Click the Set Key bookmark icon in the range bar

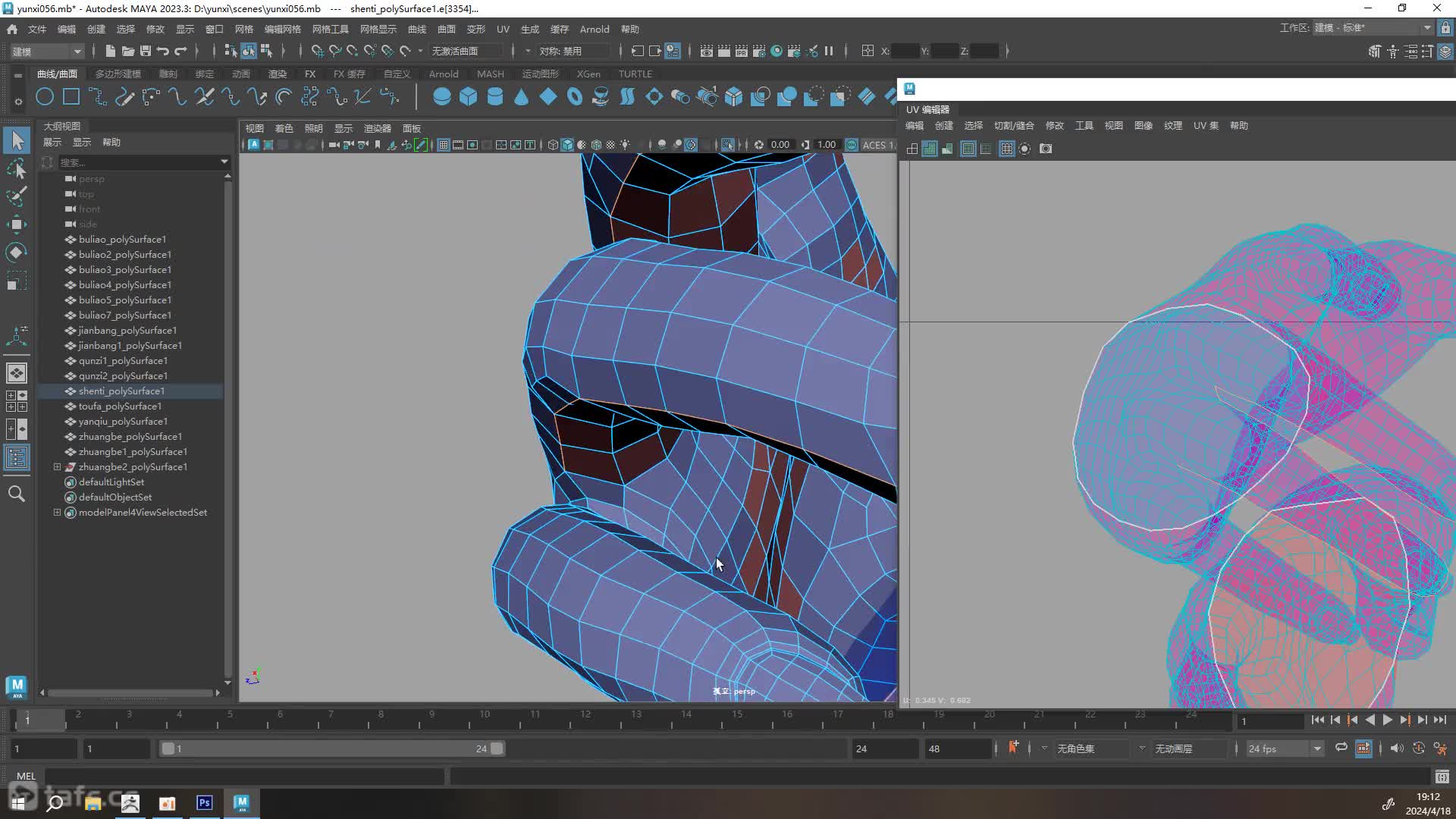[x=1013, y=748]
